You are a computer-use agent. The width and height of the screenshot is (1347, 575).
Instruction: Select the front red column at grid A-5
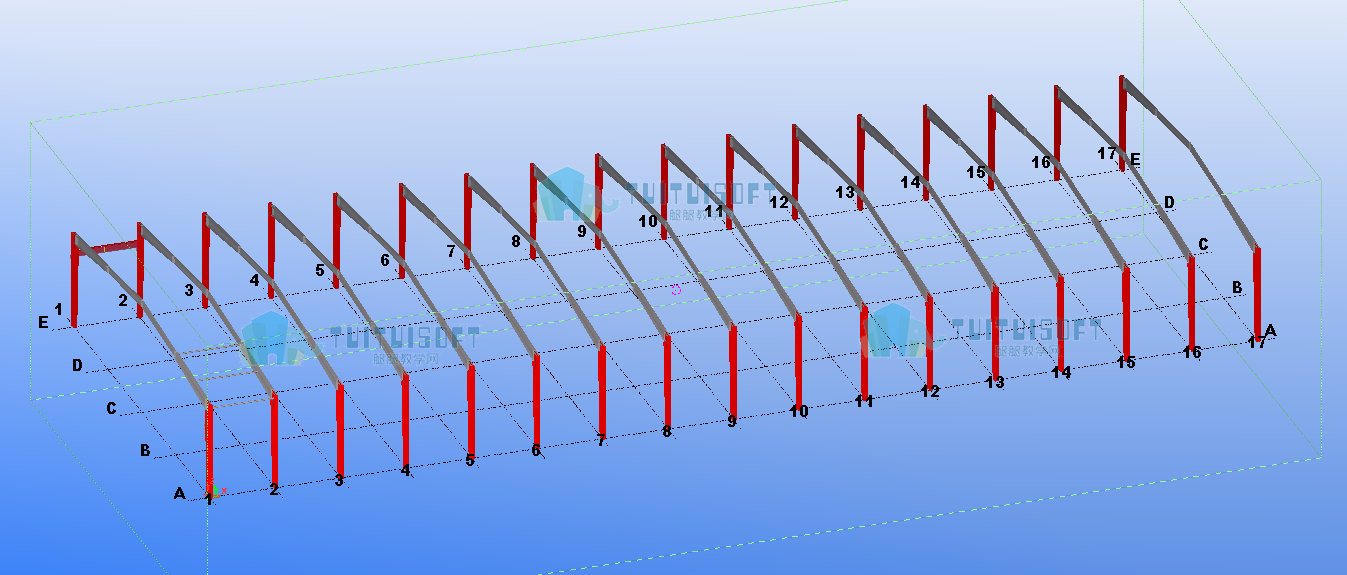(x=471, y=411)
